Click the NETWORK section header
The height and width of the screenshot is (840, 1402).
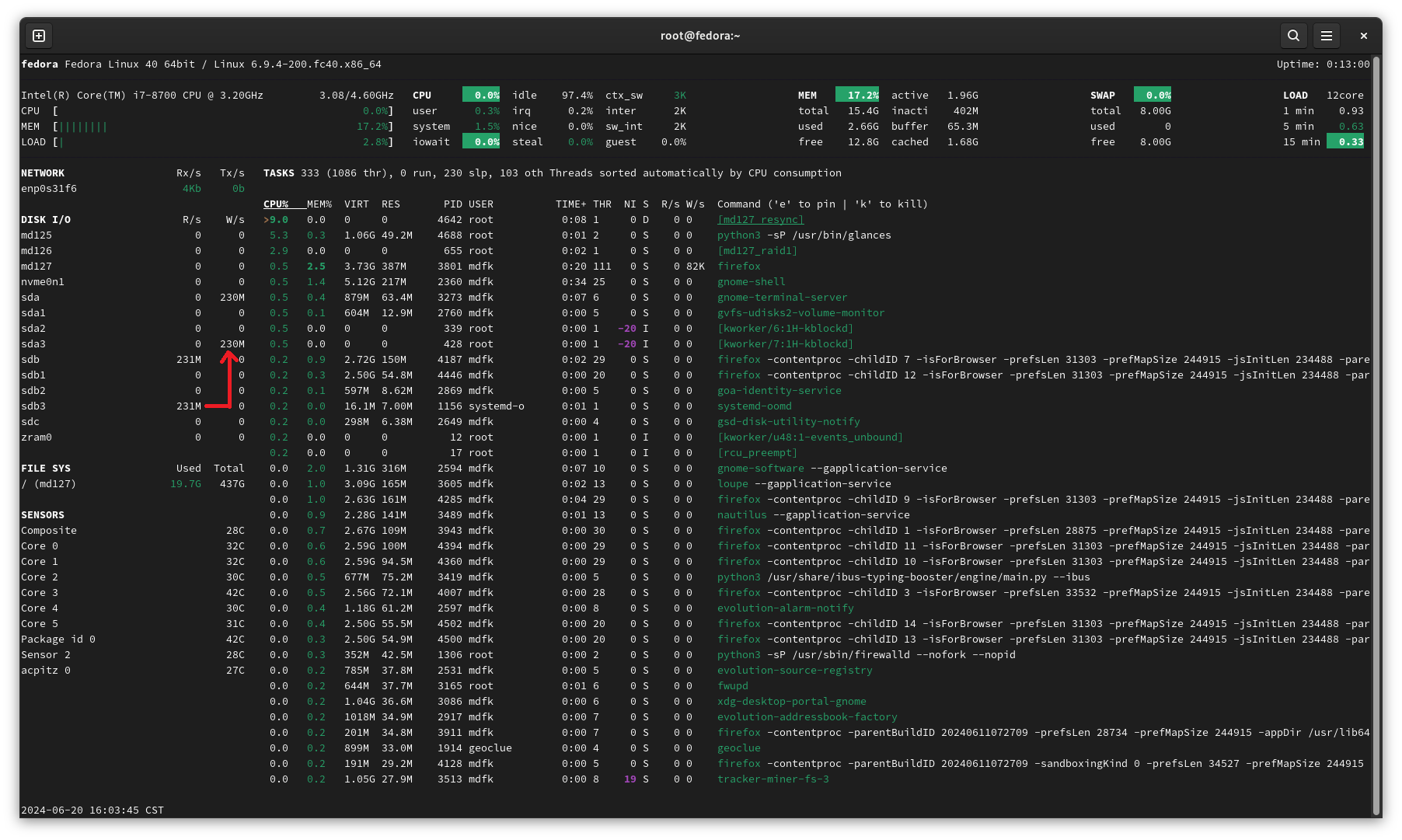43,173
